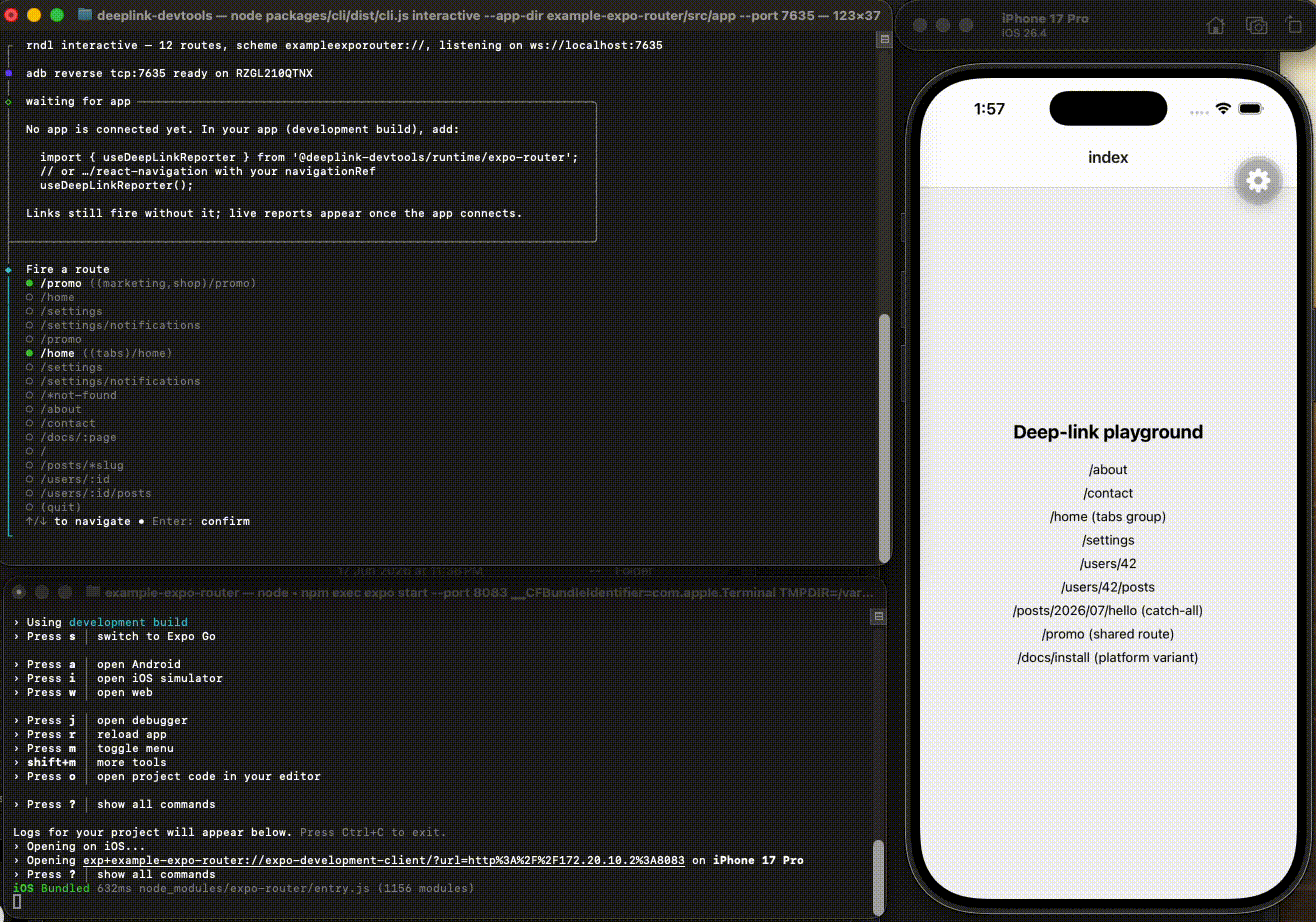Viewport: 1316px width, 922px height.
Task: Click the folder icon in the example-expo-router title bar
Action: [92, 592]
